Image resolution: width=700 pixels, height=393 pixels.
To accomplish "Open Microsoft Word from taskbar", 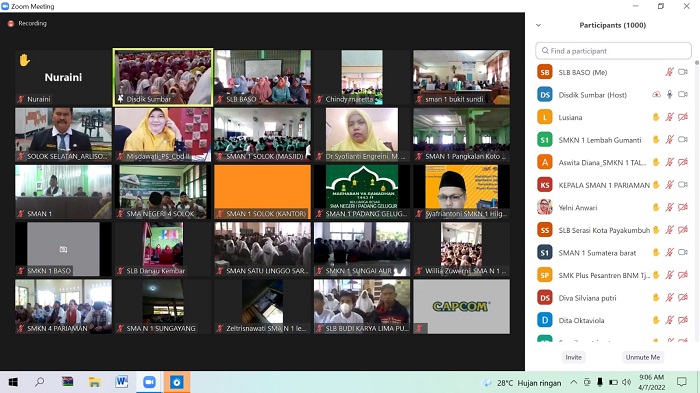I will 121,382.
